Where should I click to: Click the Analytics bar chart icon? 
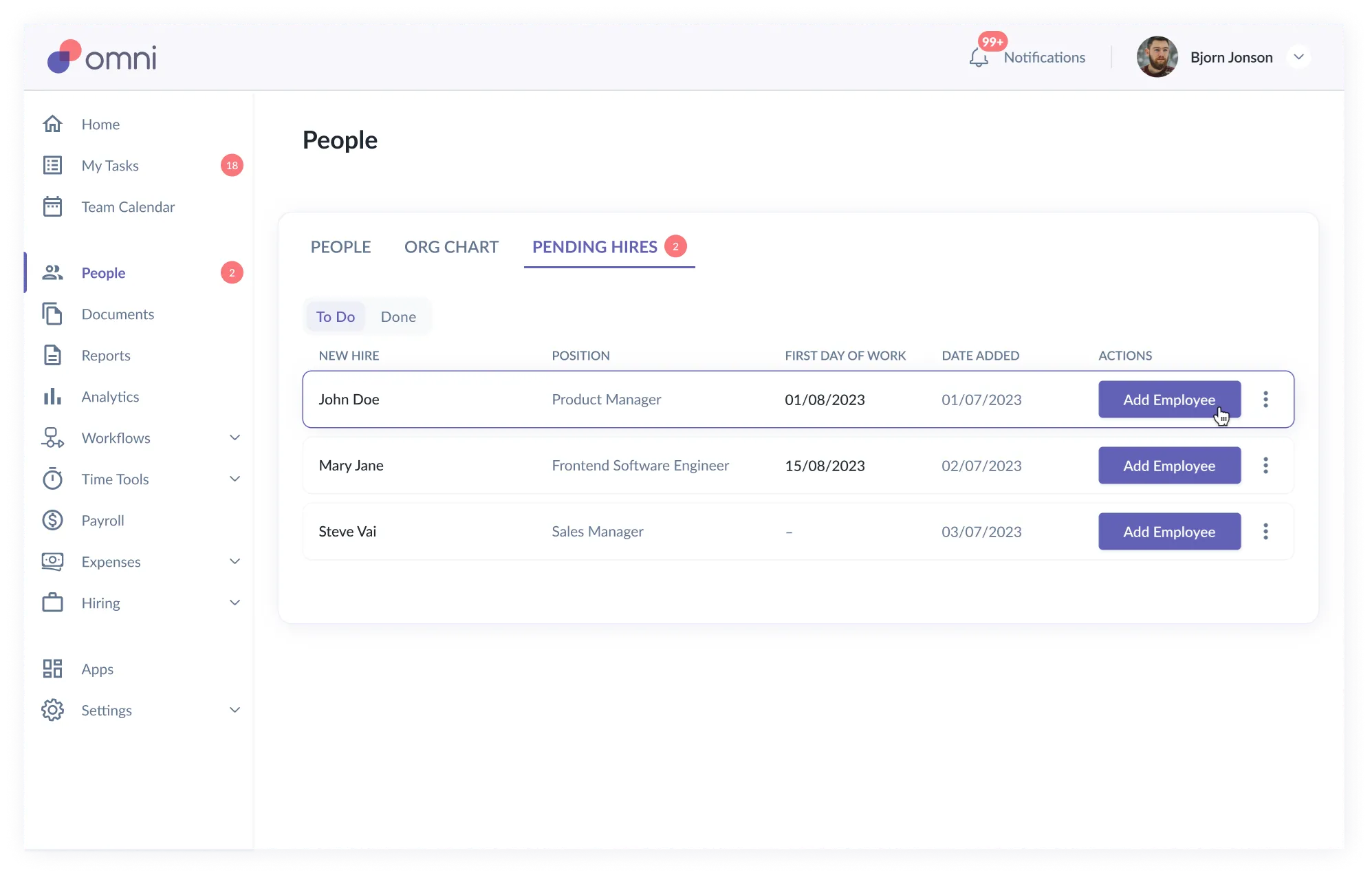[x=52, y=397]
